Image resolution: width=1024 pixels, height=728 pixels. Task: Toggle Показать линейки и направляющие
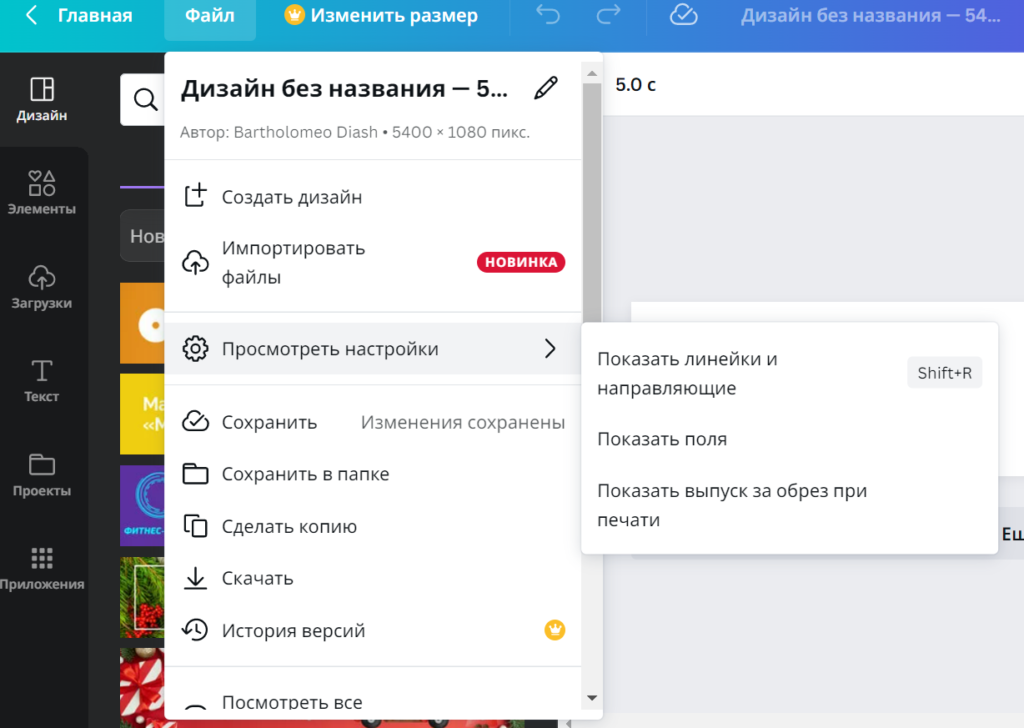coord(688,373)
